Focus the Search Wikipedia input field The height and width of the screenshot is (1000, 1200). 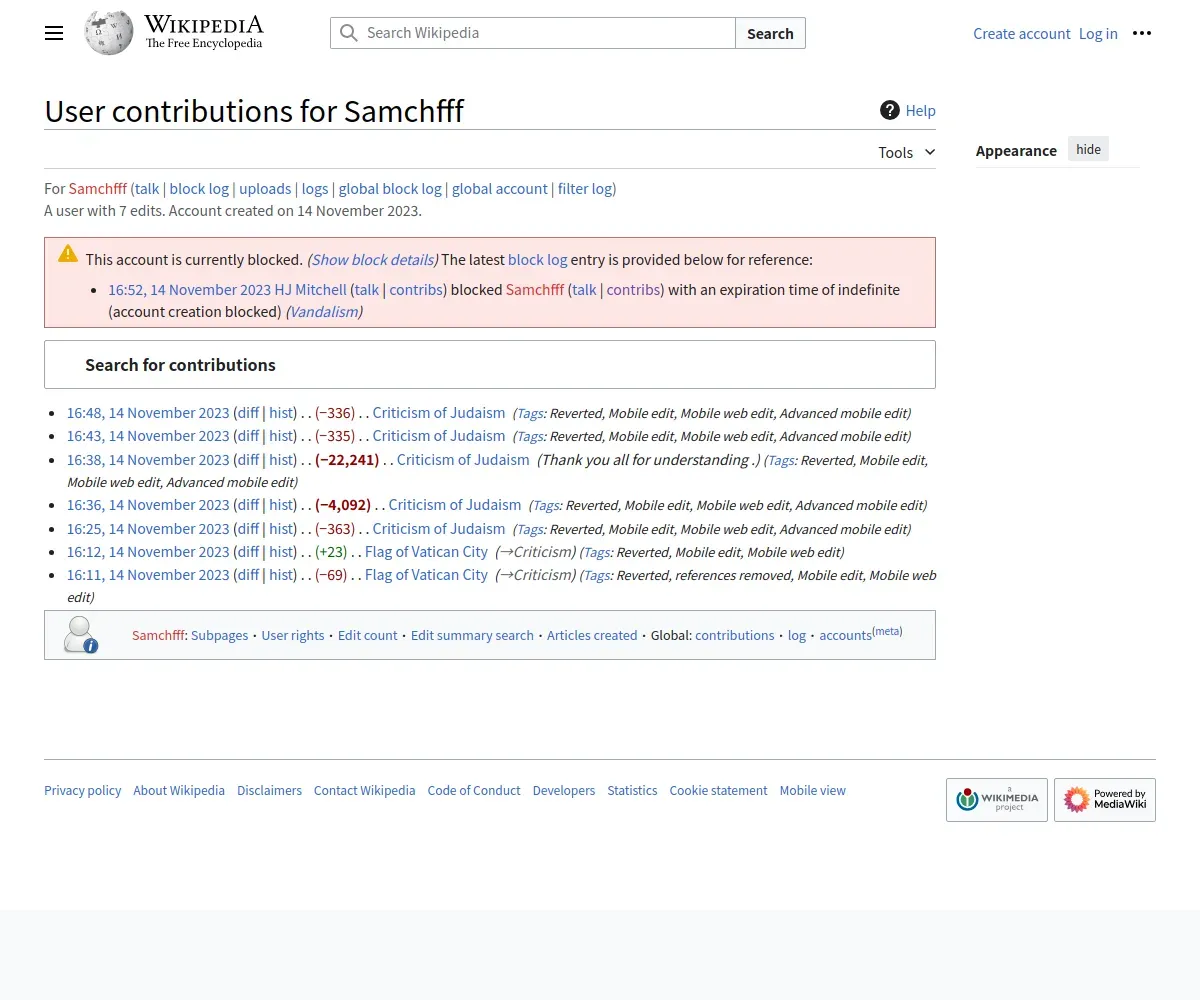533,33
